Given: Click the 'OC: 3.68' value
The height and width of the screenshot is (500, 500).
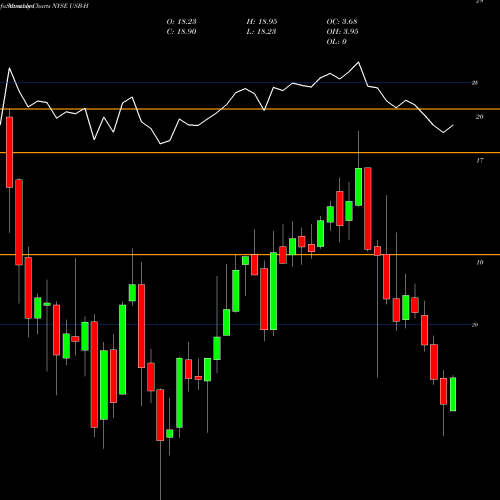Looking at the screenshot, I should 342,22.
